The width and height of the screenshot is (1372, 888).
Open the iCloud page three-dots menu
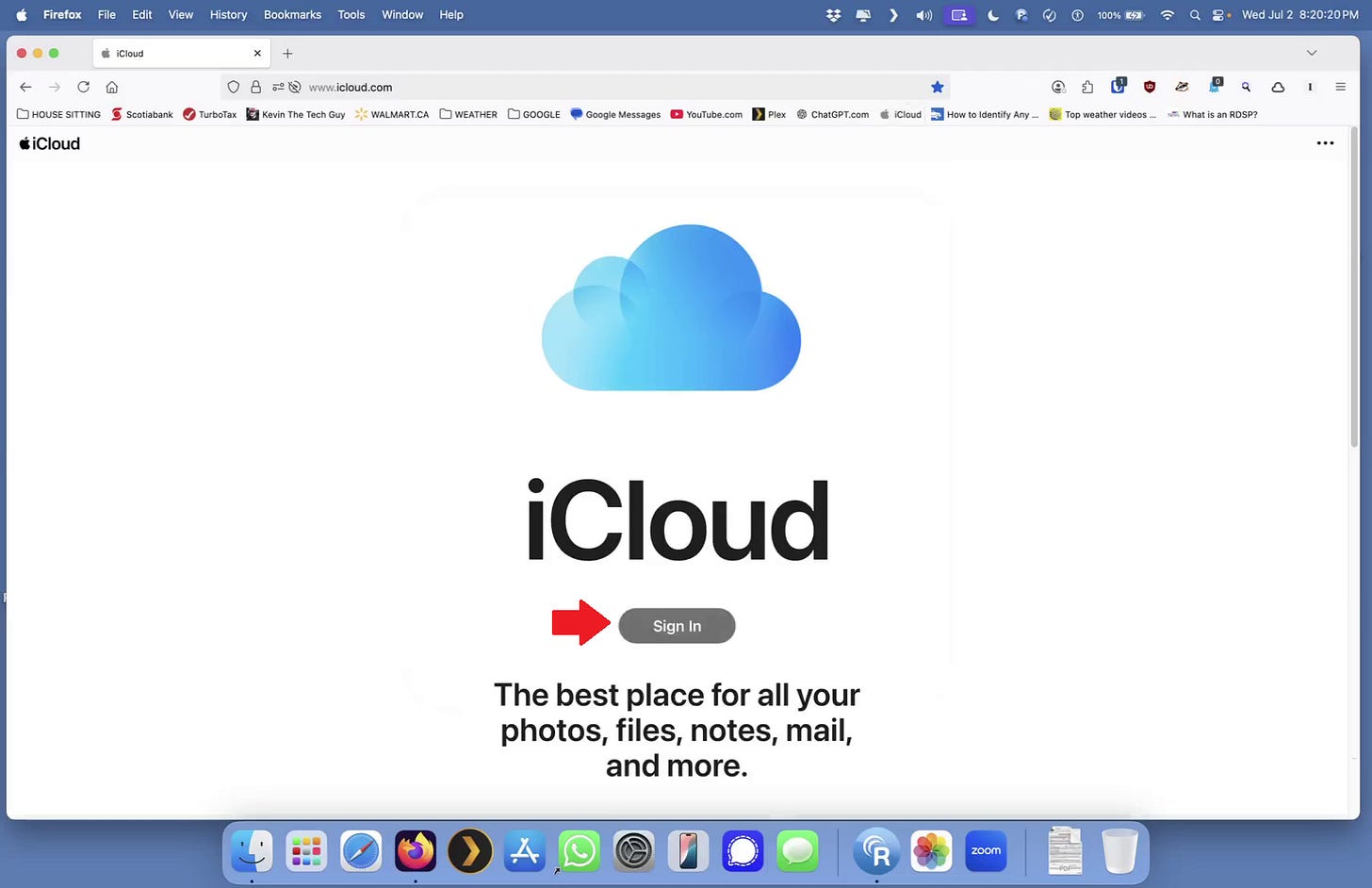(x=1325, y=143)
